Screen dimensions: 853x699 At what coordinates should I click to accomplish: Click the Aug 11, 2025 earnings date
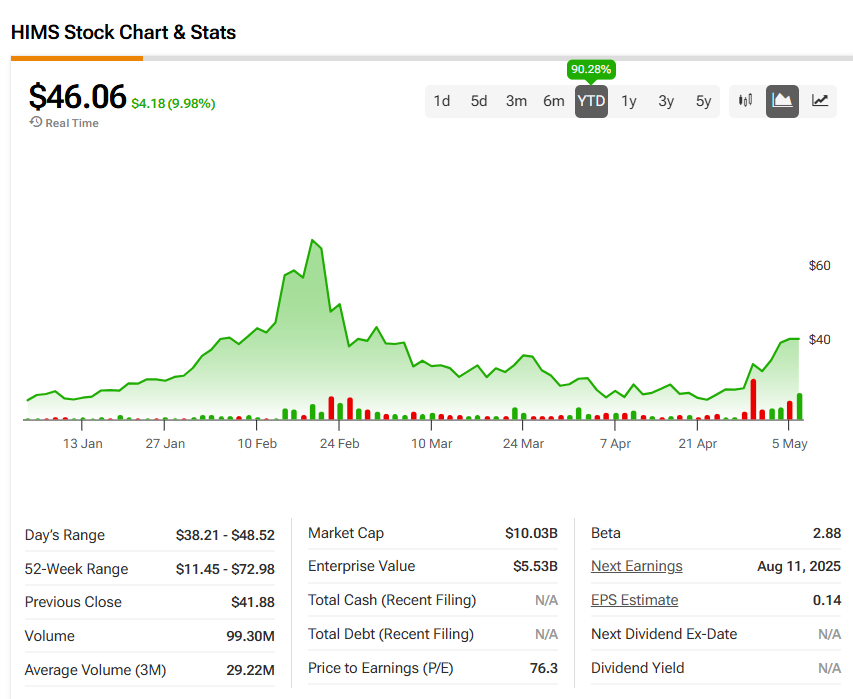tap(799, 566)
